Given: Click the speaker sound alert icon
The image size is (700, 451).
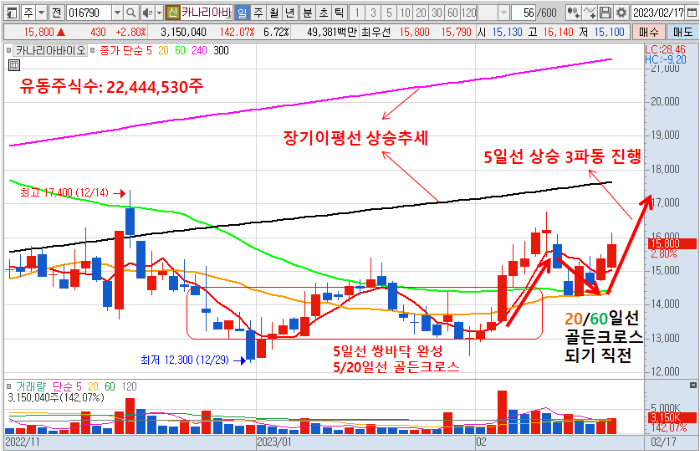Looking at the screenshot, I should (x=146, y=13).
